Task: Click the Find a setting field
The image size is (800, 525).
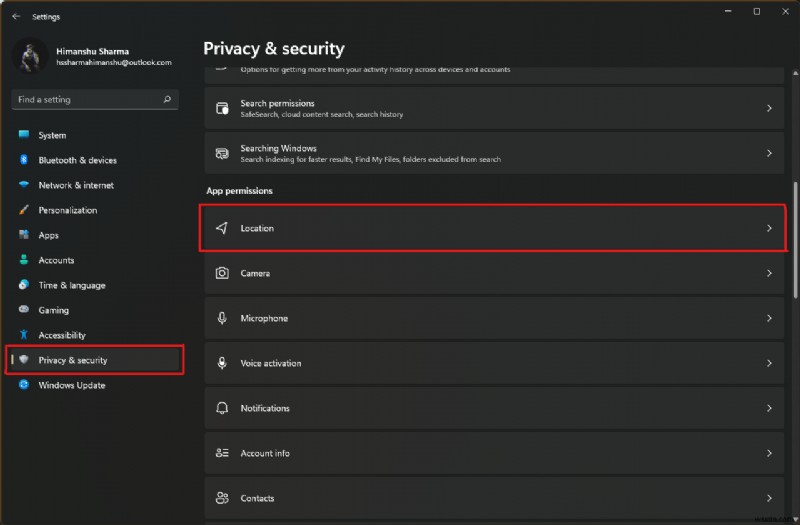Action: tap(95, 99)
